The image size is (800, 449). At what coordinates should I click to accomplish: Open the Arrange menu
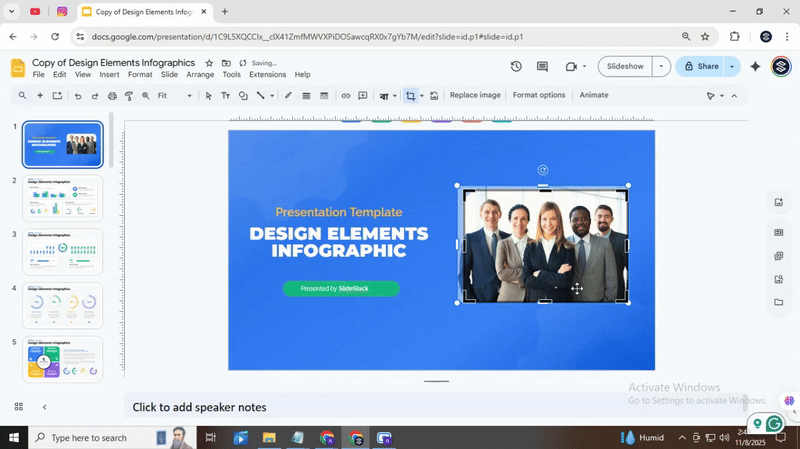(x=200, y=75)
